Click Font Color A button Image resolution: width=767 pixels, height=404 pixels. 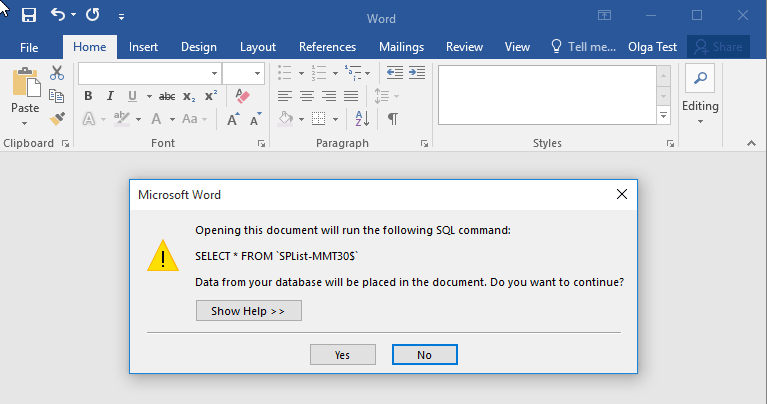point(156,118)
